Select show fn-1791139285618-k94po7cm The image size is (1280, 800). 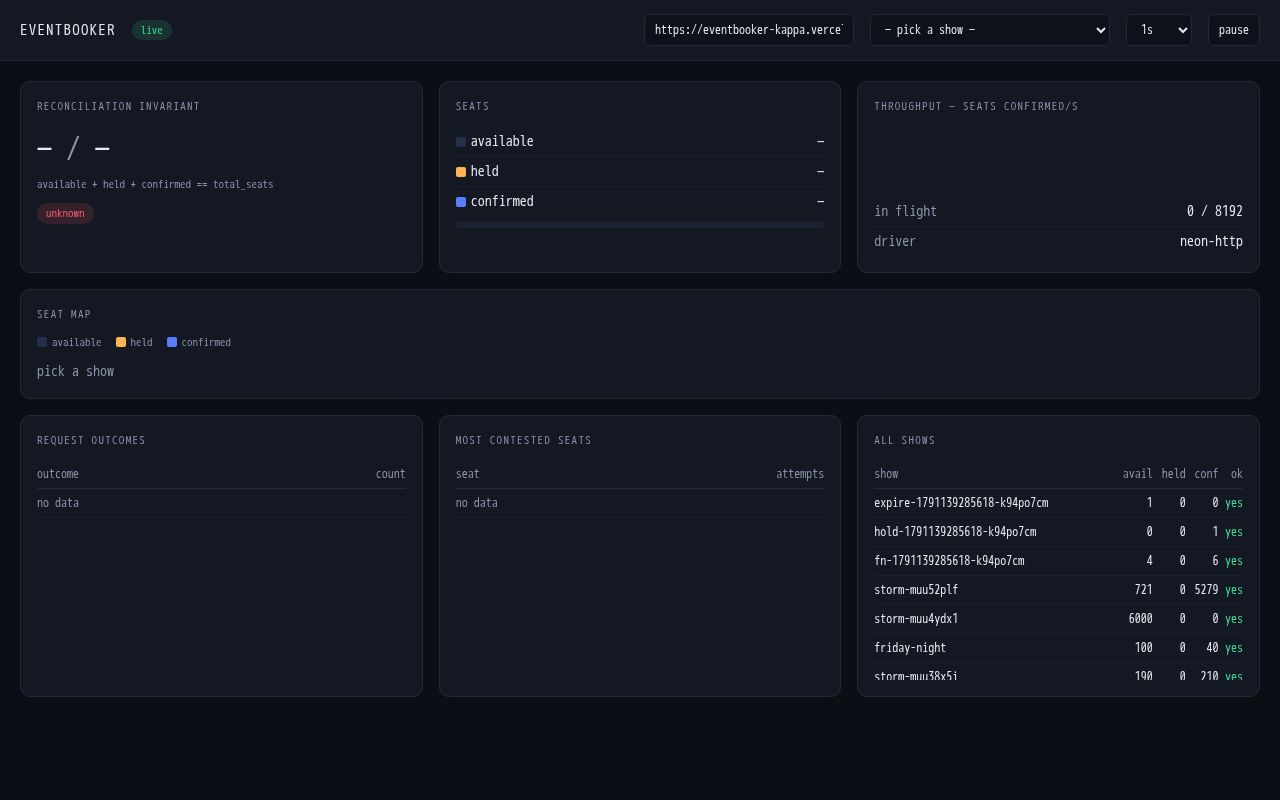click(1058, 561)
